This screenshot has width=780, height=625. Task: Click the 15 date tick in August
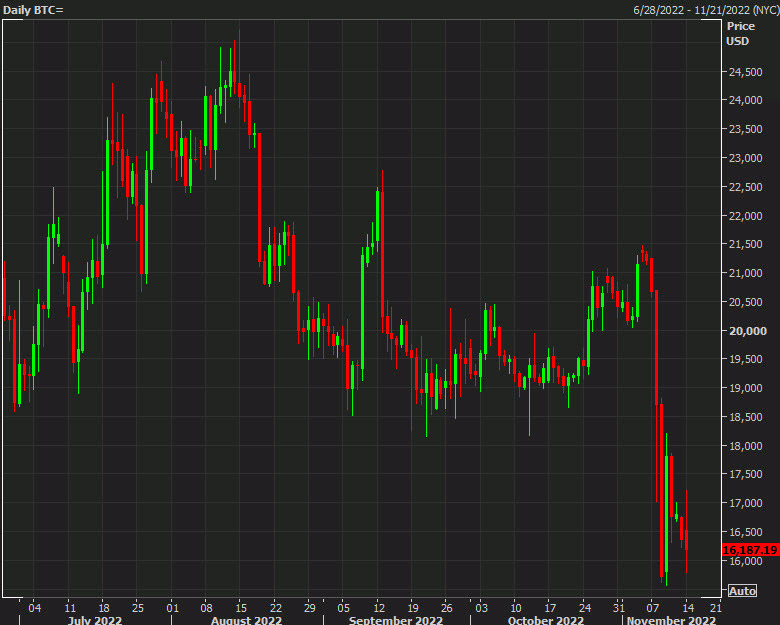coord(241,607)
